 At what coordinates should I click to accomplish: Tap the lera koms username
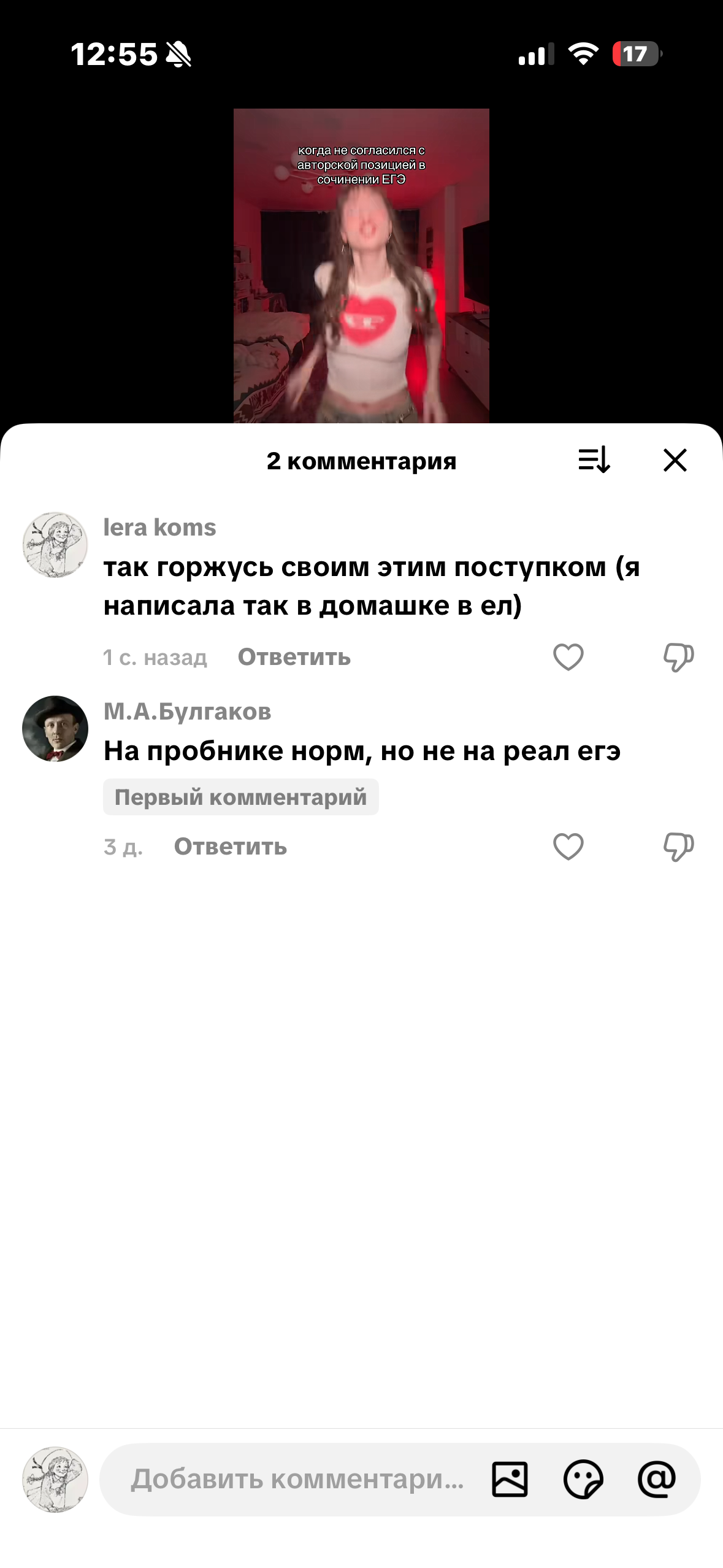pyautogui.click(x=159, y=528)
